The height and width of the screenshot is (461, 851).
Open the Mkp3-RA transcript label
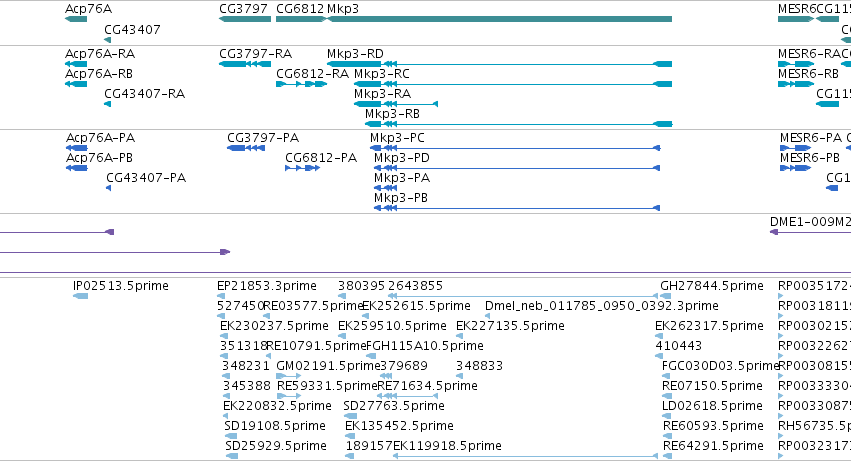coord(382,93)
